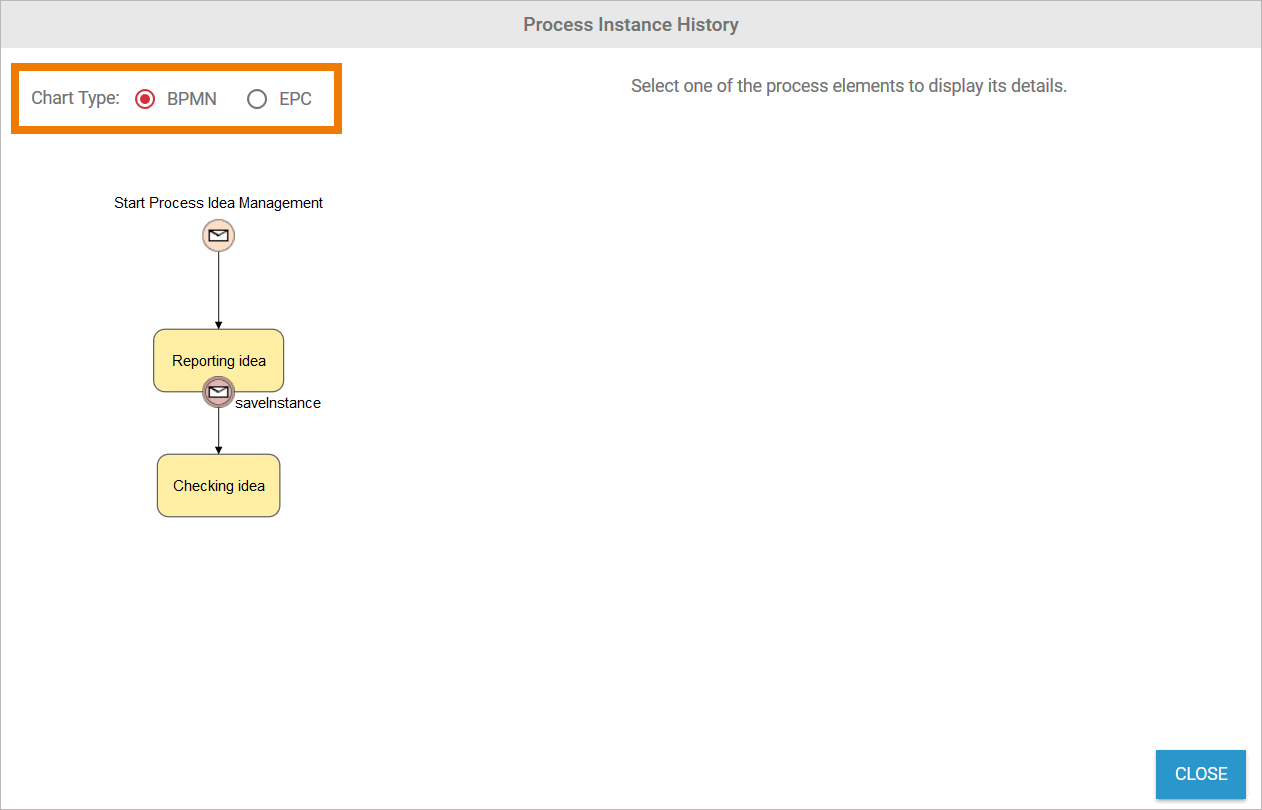
Task: Select the BPMN chart type radio button
Action: pyautogui.click(x=145, y=99)
